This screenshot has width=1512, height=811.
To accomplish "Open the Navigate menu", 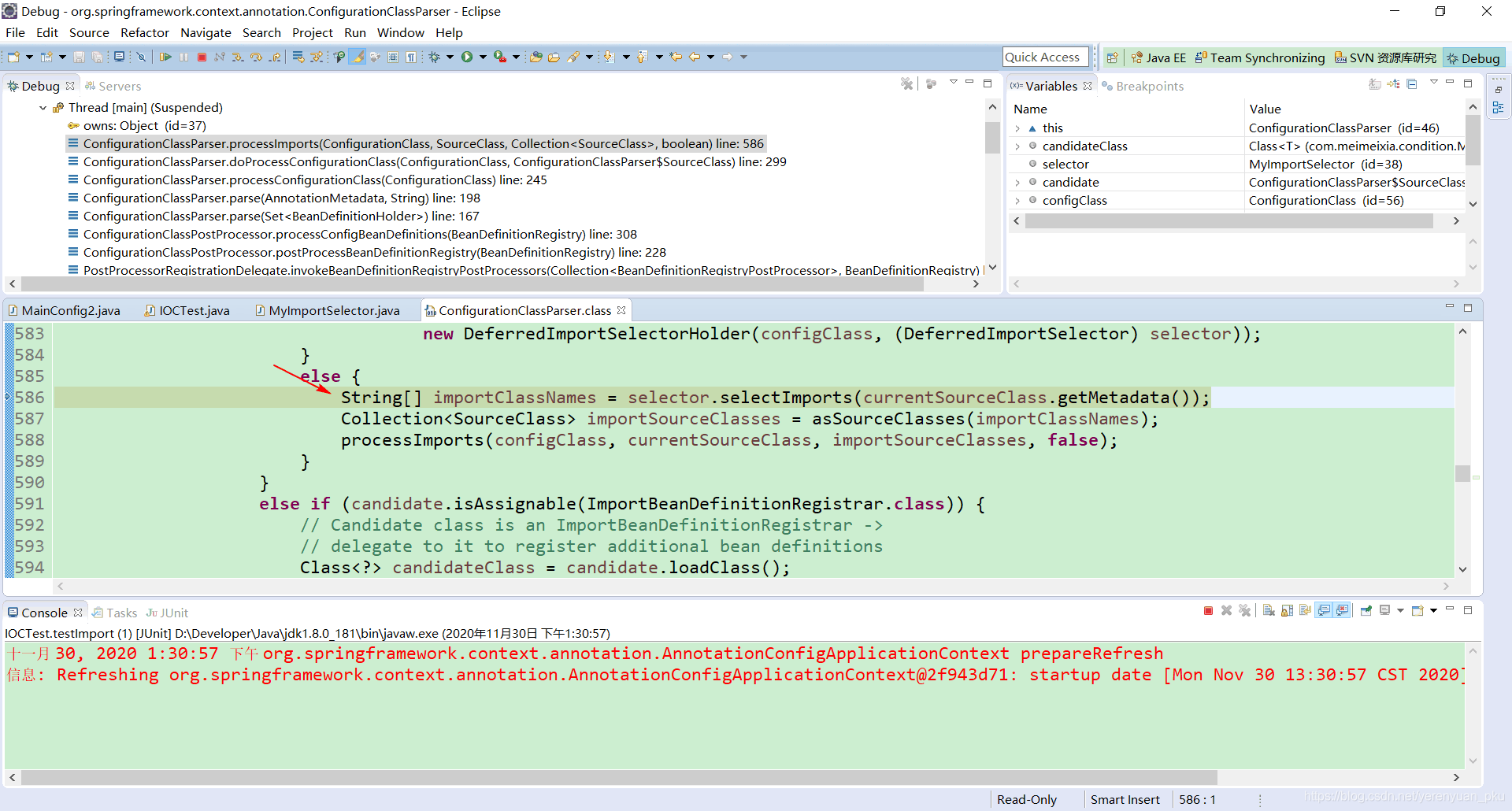I will (206, 32).
